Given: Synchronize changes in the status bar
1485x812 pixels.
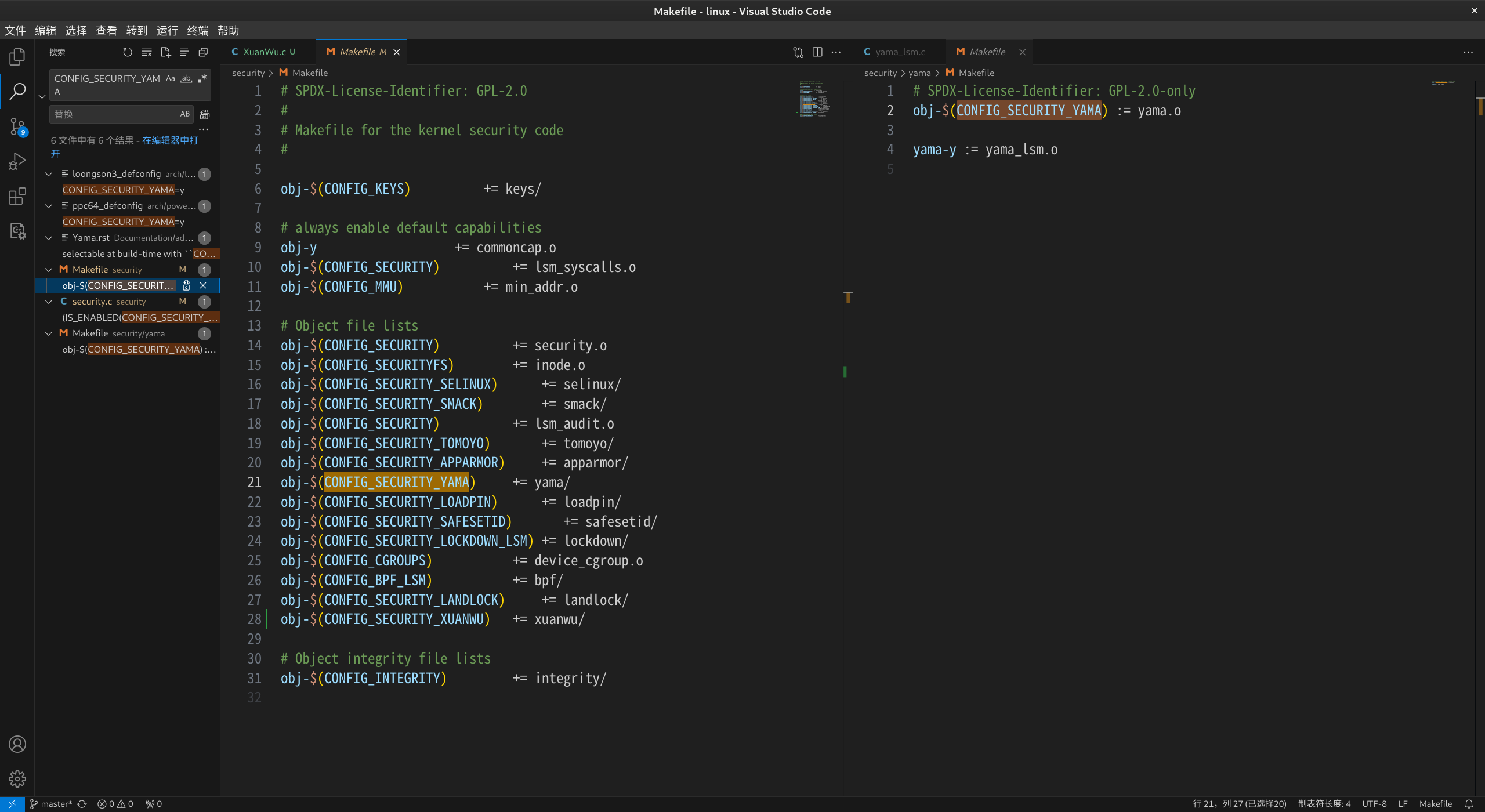Looking at the screenshot, I should [x=82, y=804].
